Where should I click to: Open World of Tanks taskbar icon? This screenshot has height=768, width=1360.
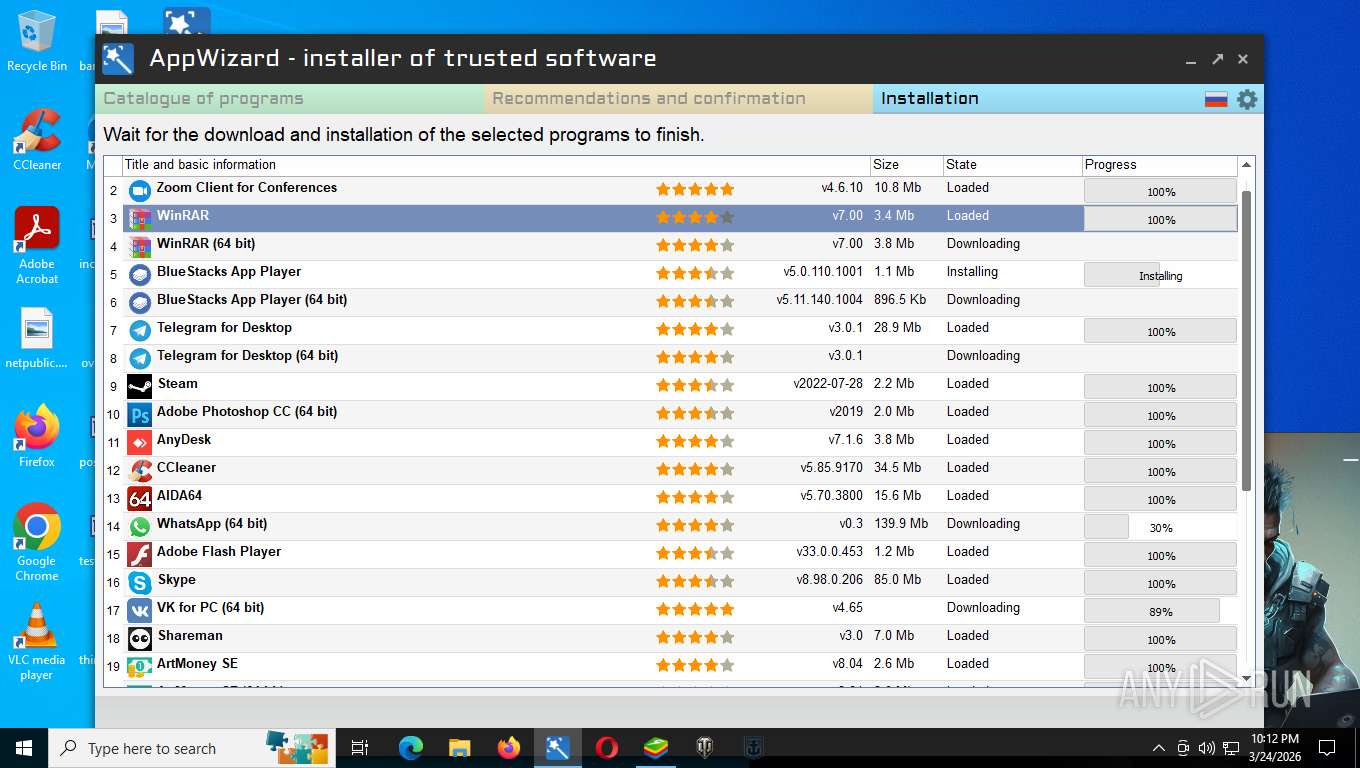(x=705, y=747)
